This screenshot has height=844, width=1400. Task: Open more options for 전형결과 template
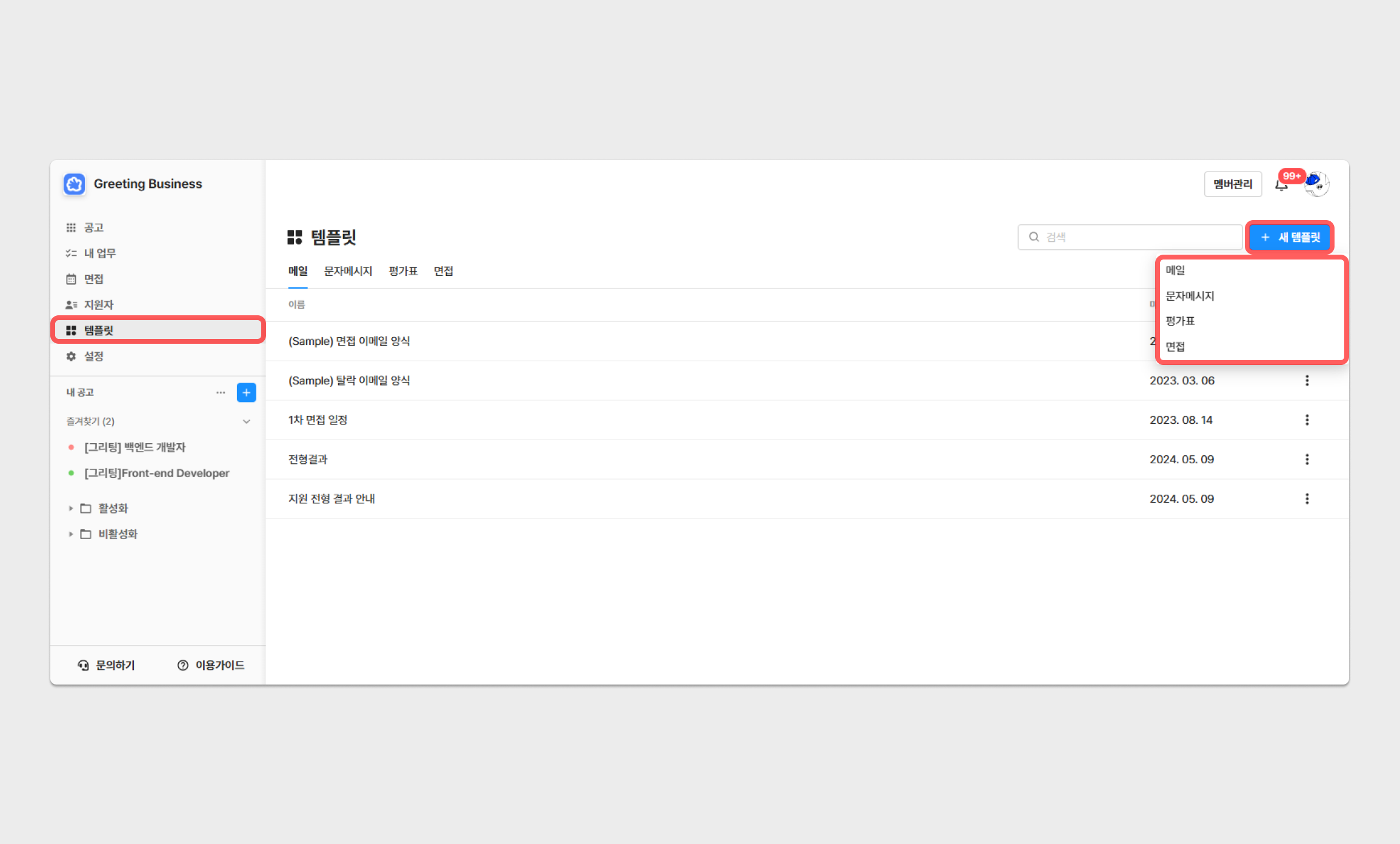[1307, 459]
